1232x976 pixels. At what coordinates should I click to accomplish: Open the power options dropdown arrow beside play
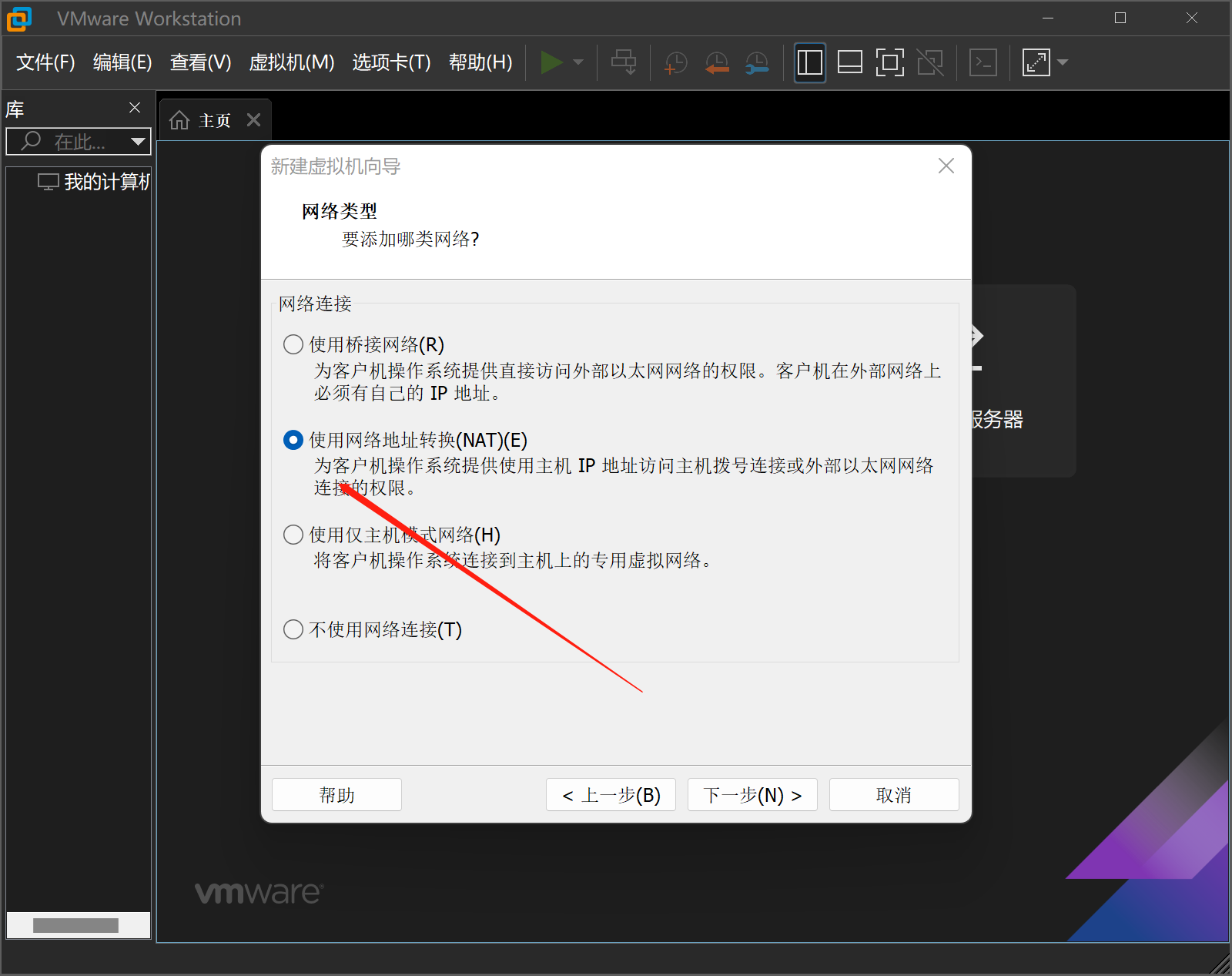[578, 62]
